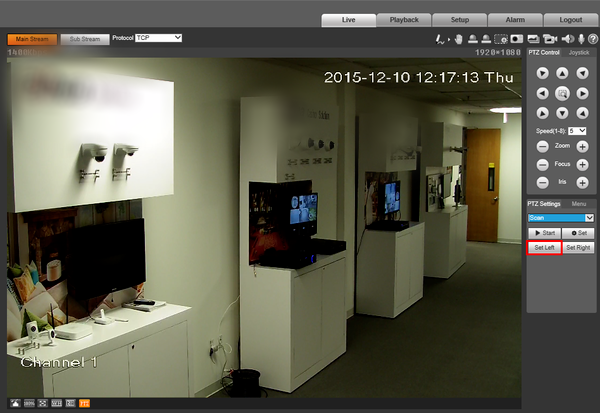Go to the Setup tab
Image resolution: width=600 pixels, height=413 pixels.
tap(460, 20)
